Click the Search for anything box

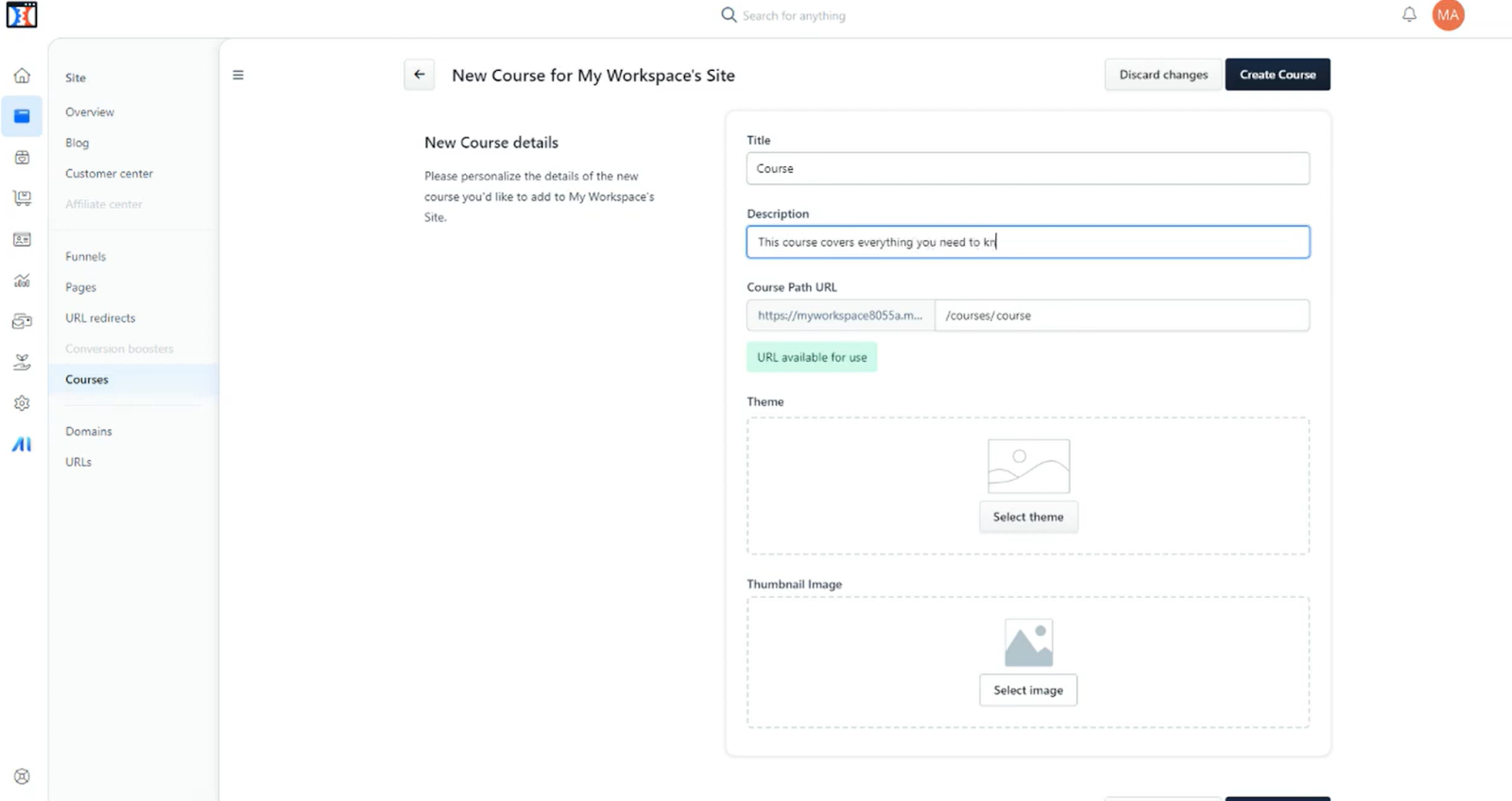794,16
